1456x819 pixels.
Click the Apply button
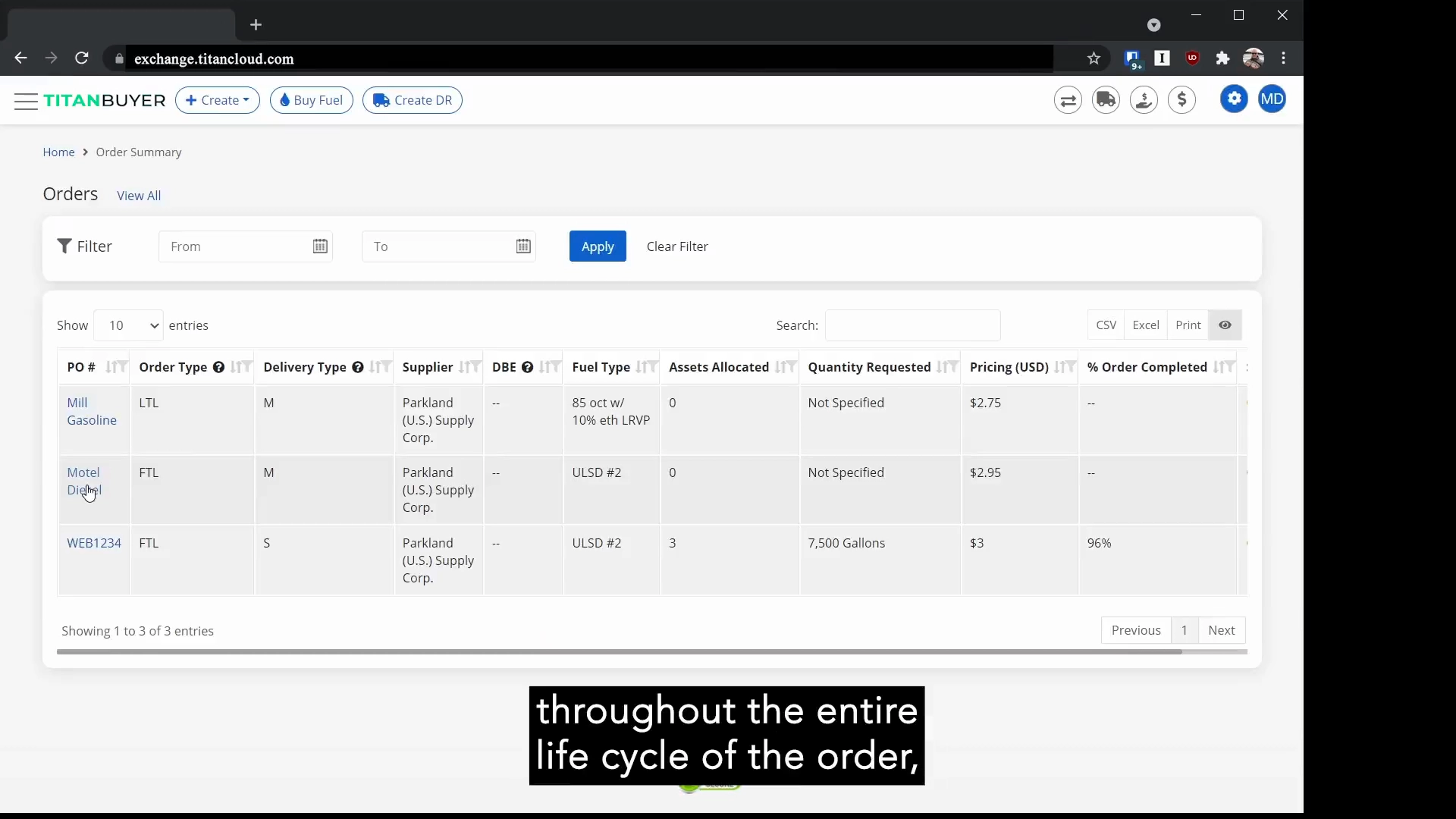coord(598,246)
